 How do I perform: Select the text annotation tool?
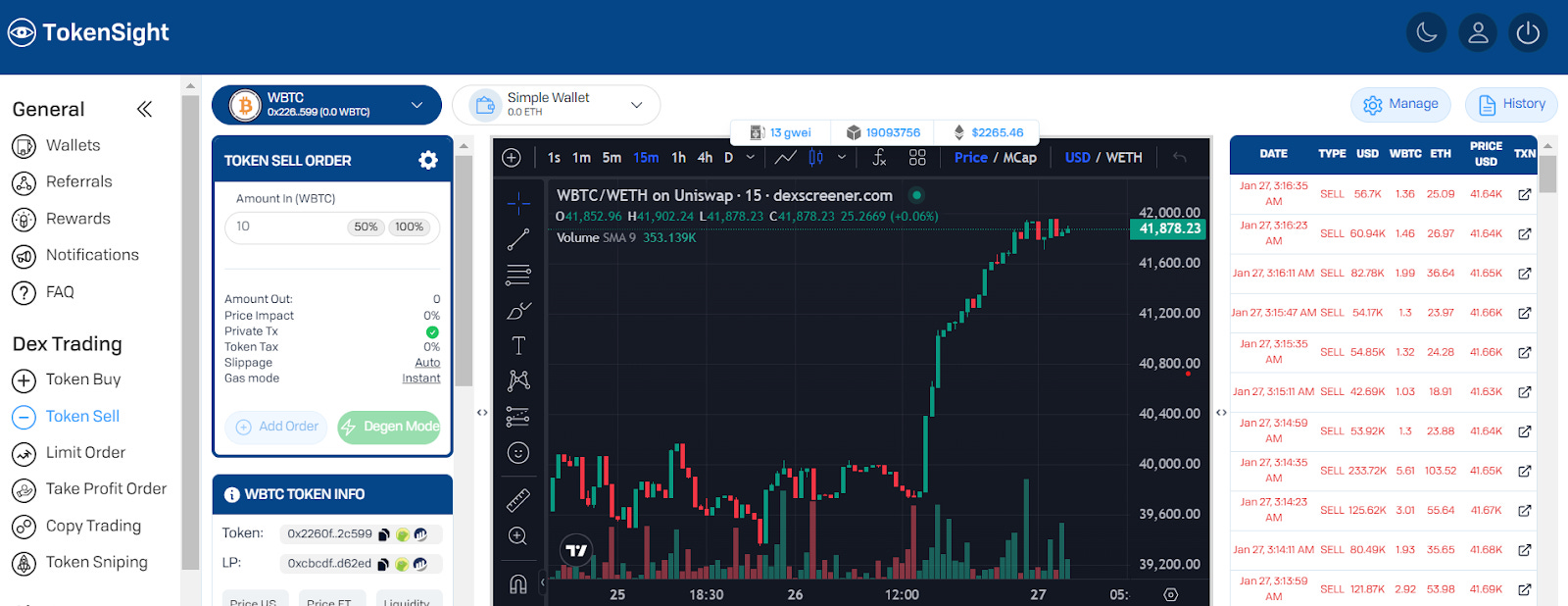pos(518,345)
